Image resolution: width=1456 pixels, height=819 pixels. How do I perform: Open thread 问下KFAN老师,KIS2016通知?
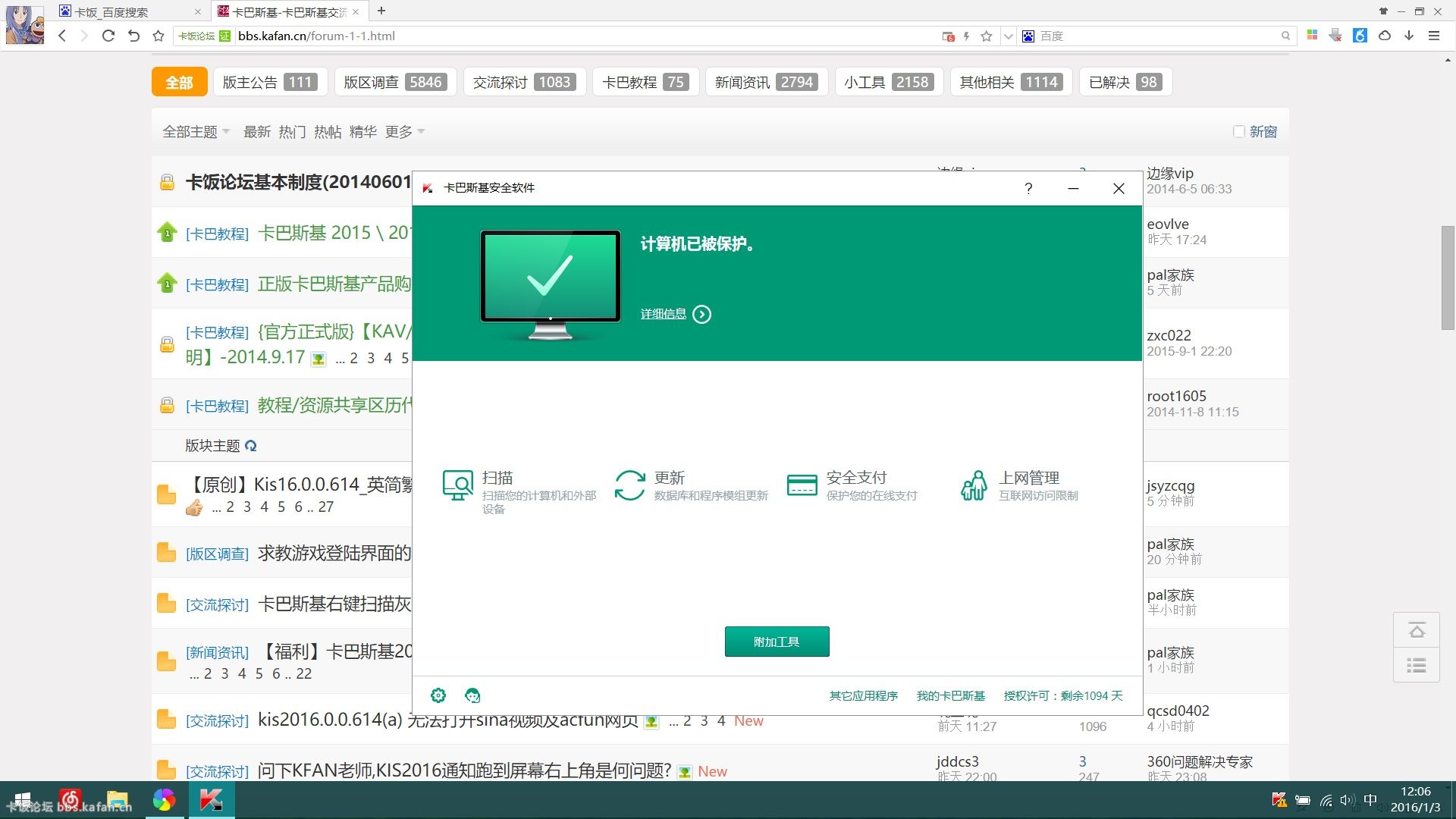464,770
